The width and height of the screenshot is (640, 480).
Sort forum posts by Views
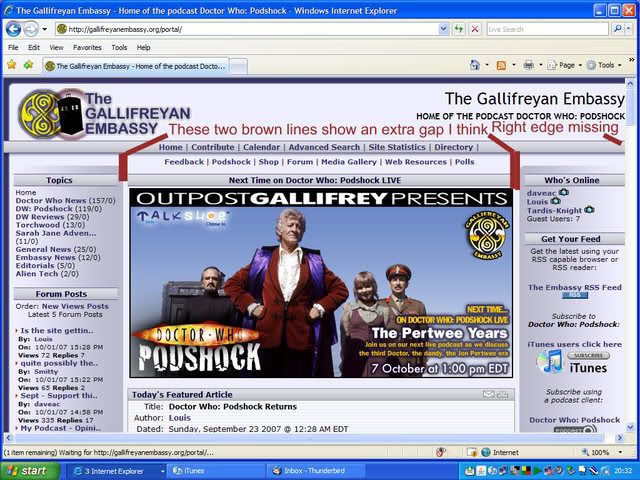pos(72,306)
